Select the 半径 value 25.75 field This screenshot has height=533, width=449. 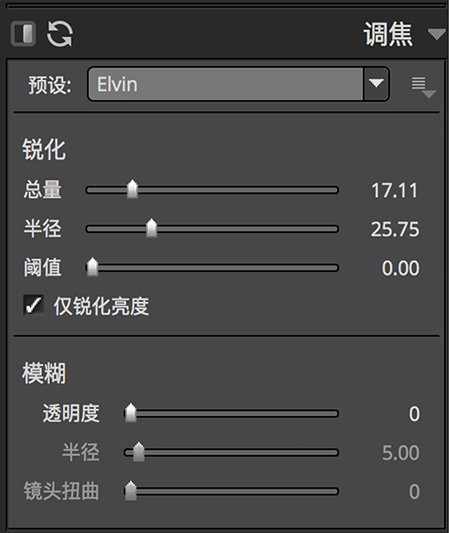pos(395,229)
